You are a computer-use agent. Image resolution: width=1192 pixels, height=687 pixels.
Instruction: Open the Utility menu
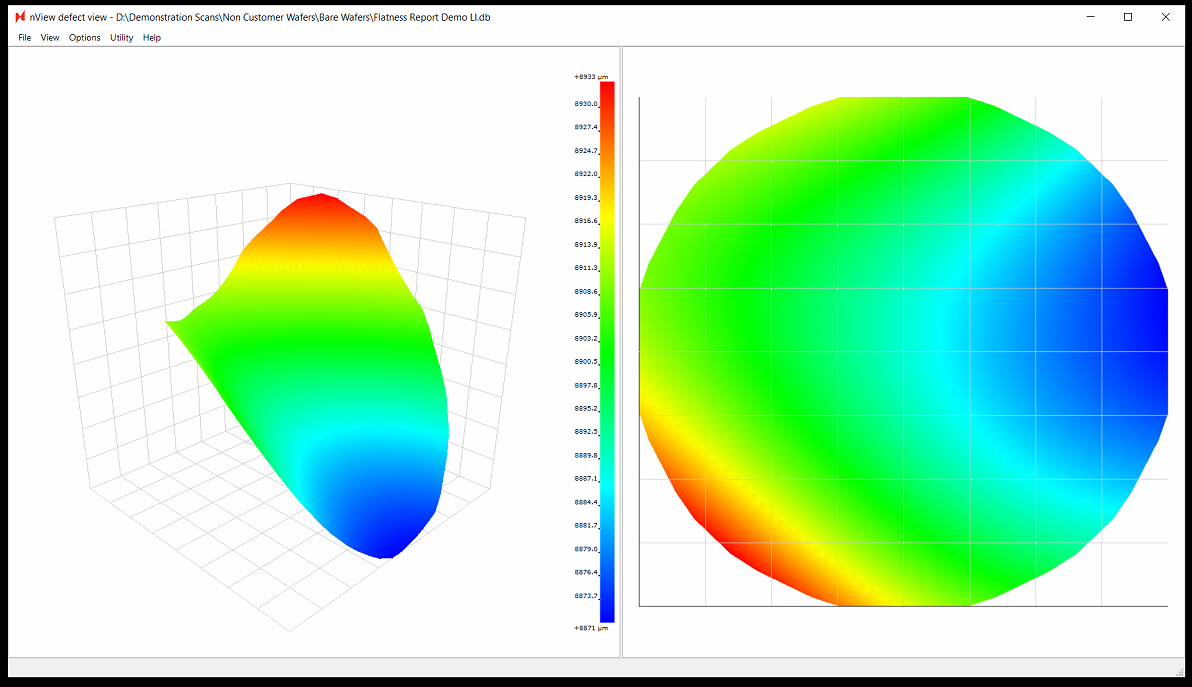click(x=121, y=38)
